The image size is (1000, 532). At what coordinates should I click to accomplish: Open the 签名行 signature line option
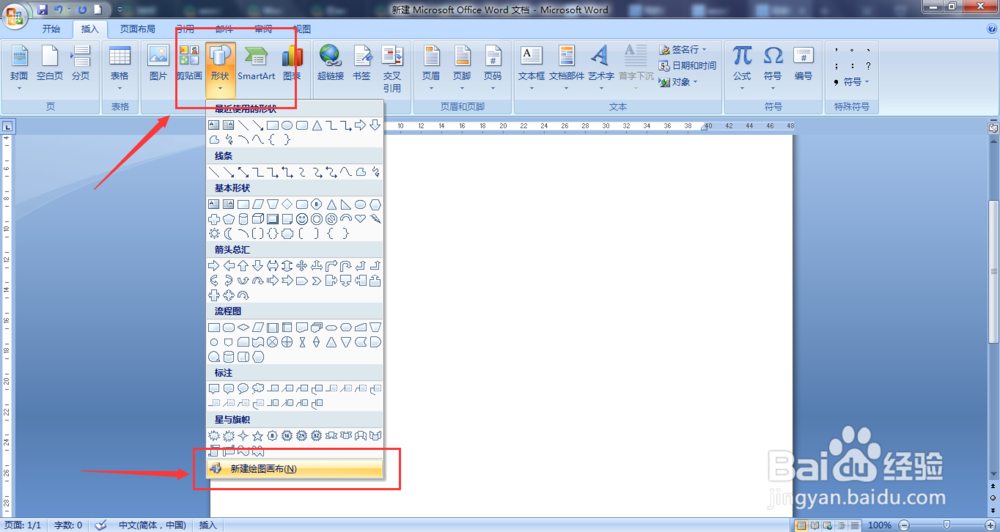coord(684,49)
